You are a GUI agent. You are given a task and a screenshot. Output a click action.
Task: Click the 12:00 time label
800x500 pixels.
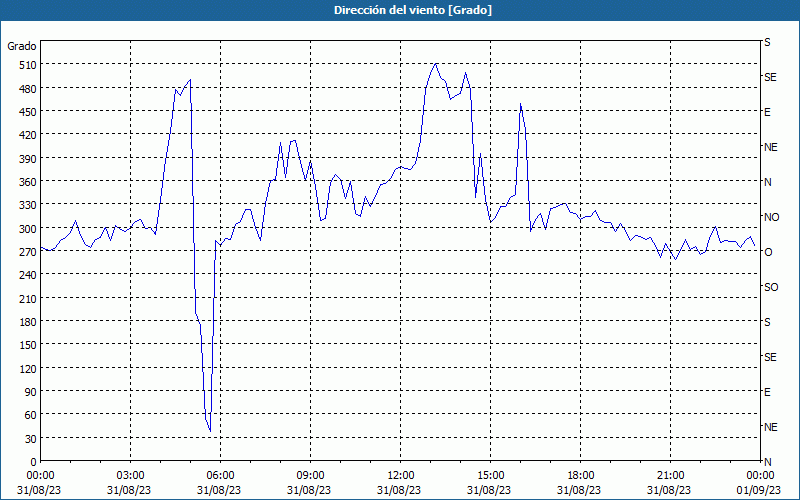tap(400, 476)
